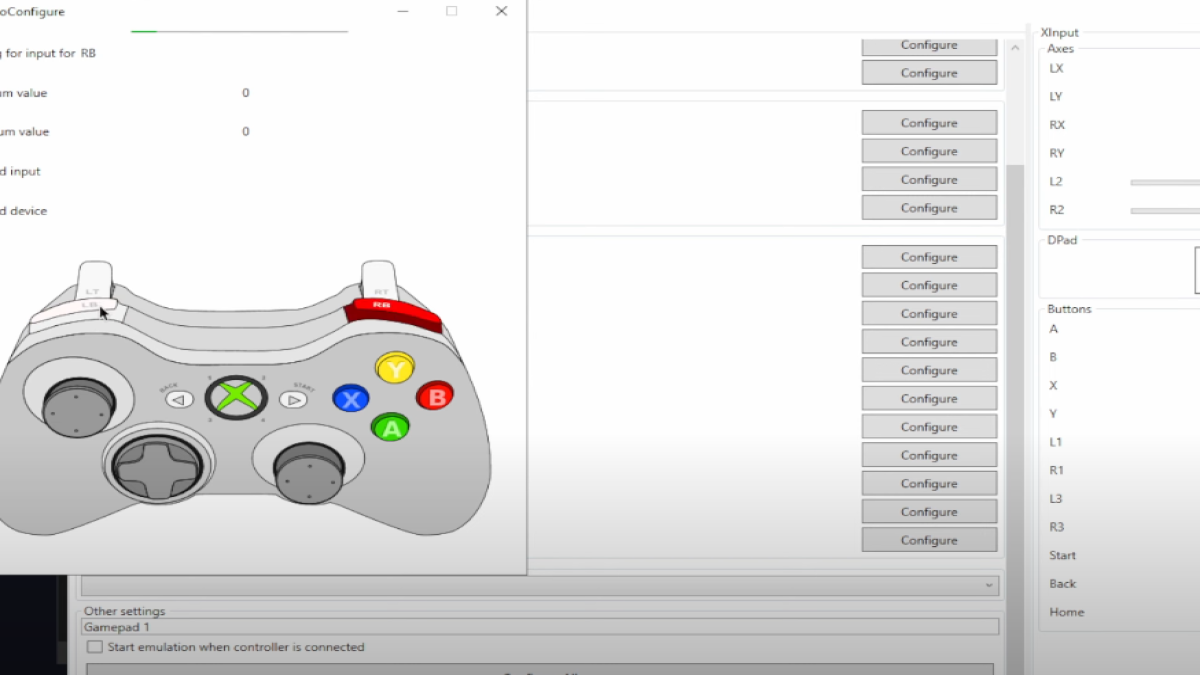Click the LT trigger on the controller image
This screenshot has height=675, width=1200.
[x=95, y=280]
